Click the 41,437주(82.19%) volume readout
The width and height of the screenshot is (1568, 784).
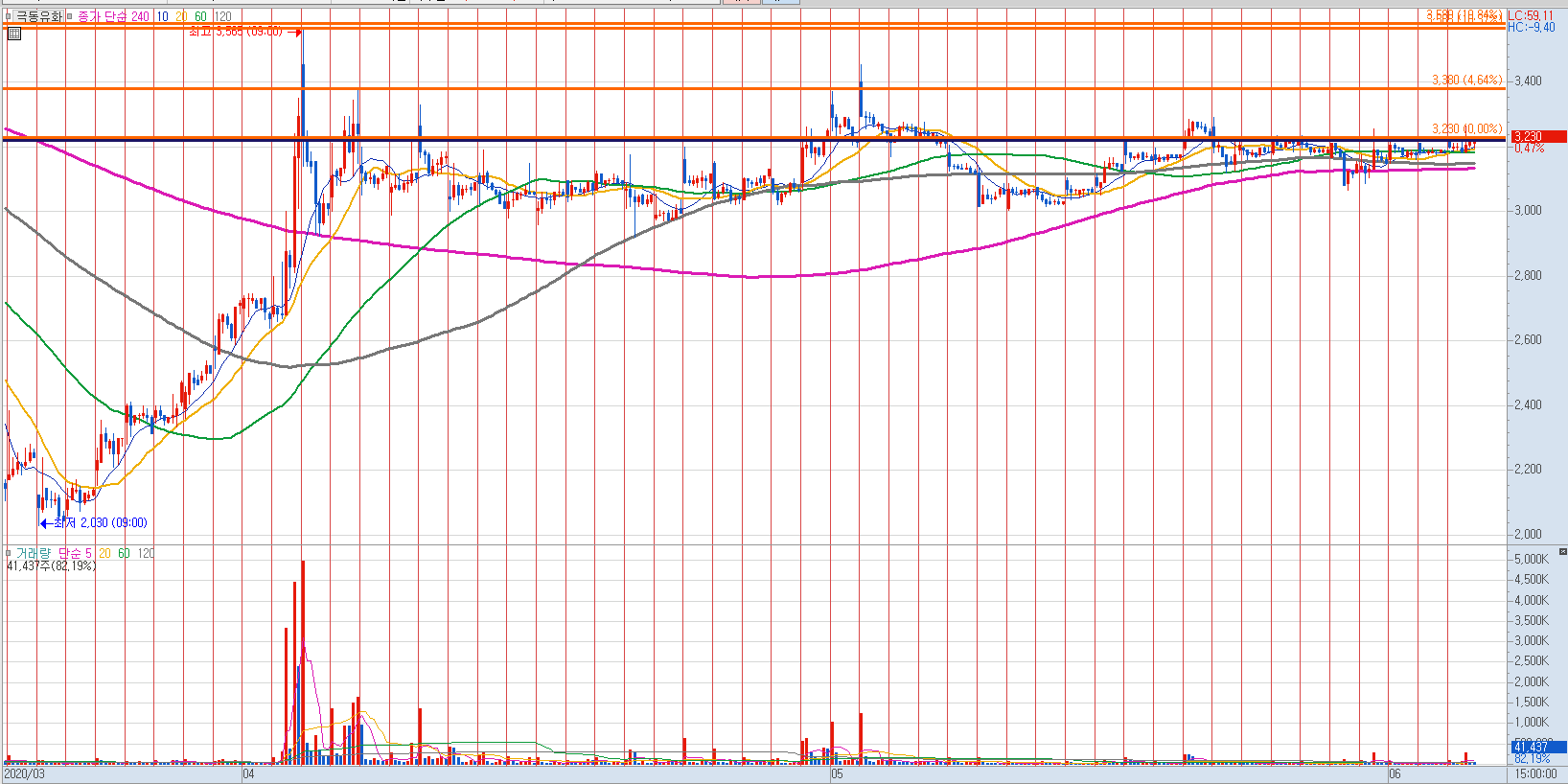(52, 566)
